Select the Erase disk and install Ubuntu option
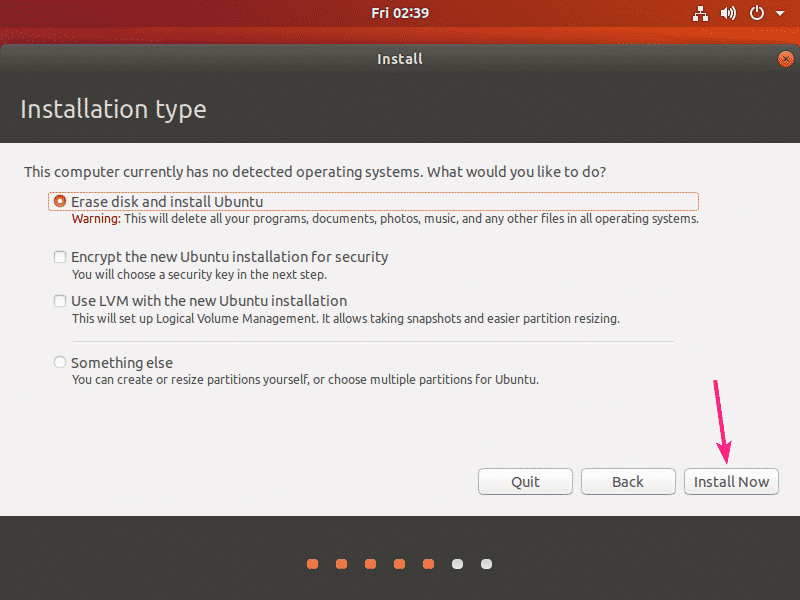Viewport: 800px width, 600px height. 59,201
